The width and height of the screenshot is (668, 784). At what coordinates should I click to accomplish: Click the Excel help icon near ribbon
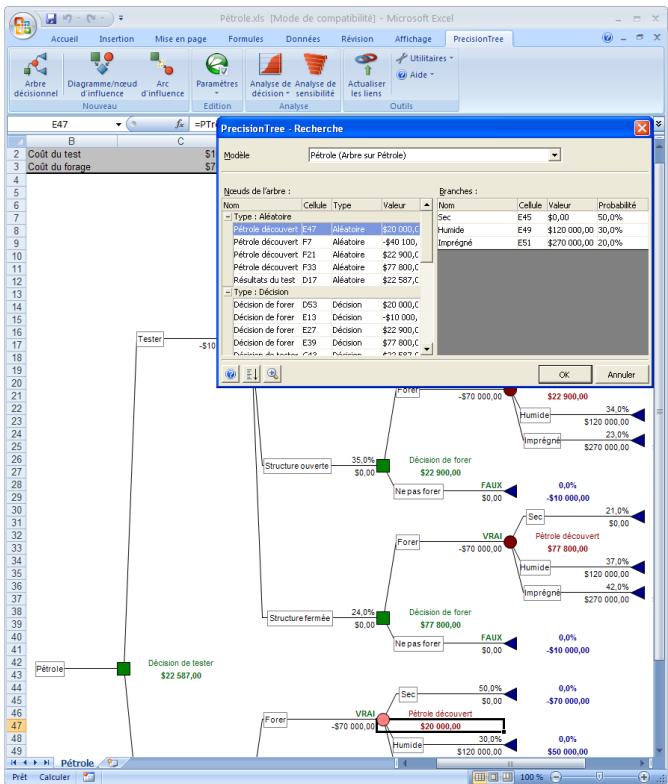pos(608,38)
